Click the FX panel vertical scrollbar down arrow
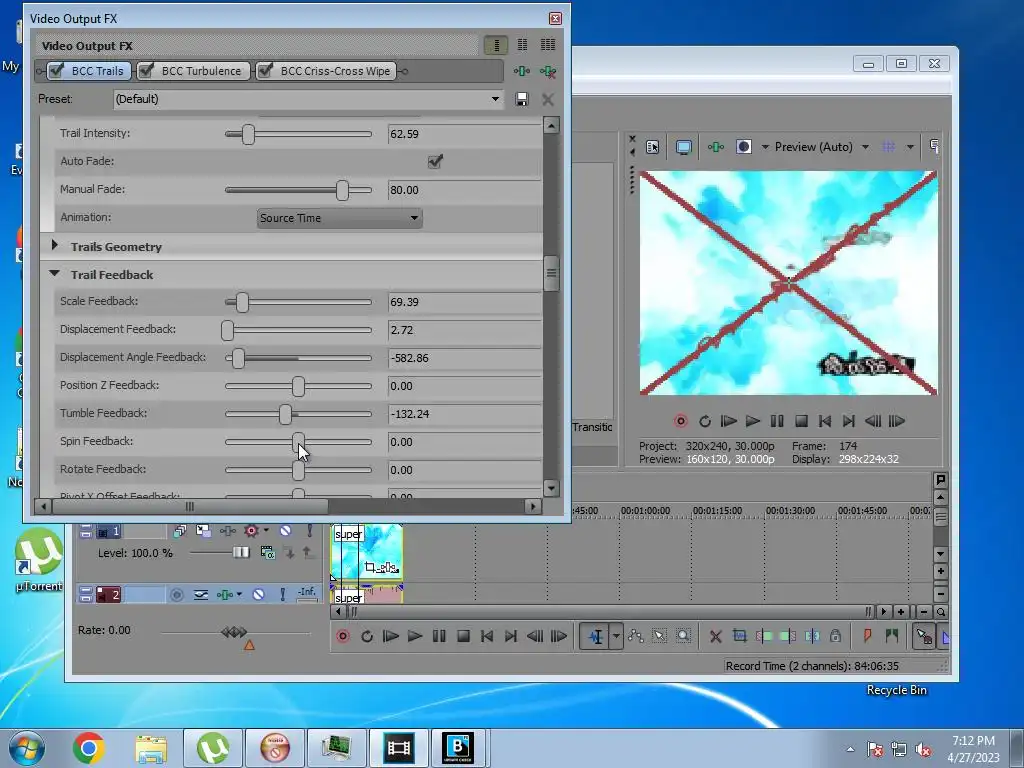This screenshot has width=1024, height=768. pyautogui.click(x=551, y=488)
